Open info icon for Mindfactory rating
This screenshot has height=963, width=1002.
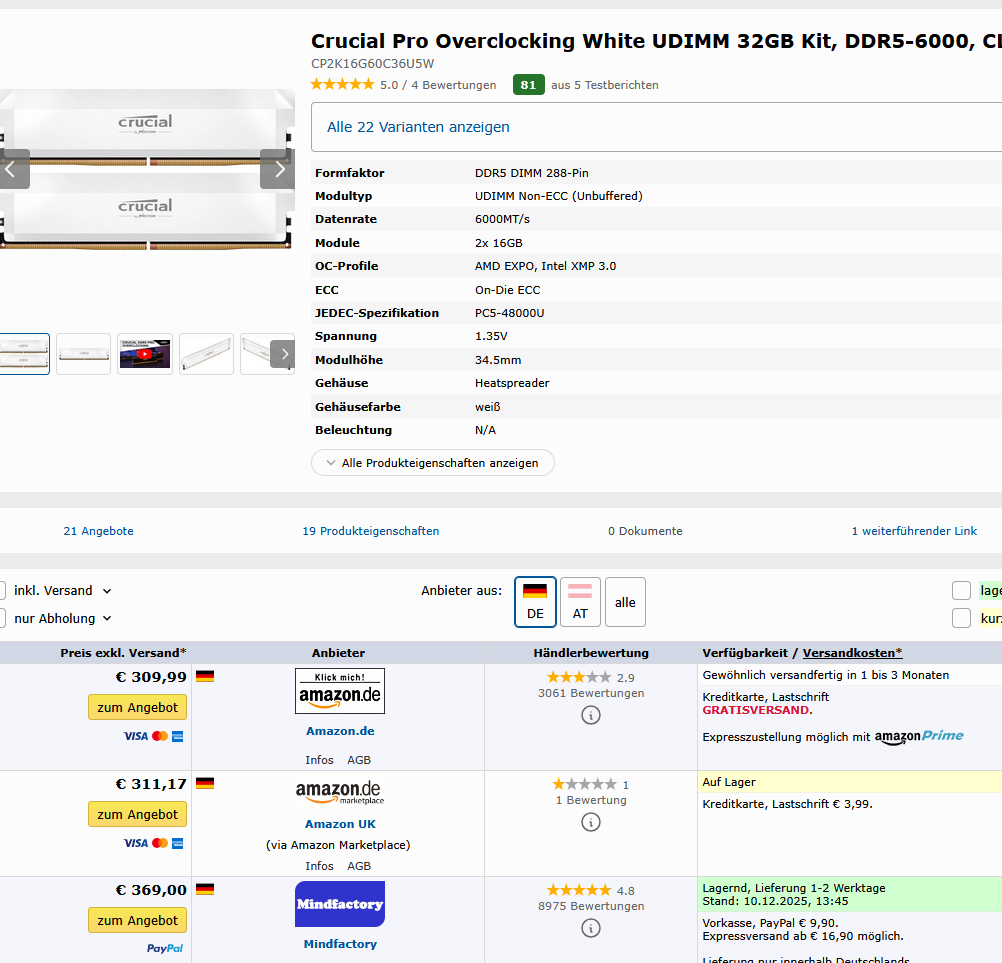tap(590, 928)
